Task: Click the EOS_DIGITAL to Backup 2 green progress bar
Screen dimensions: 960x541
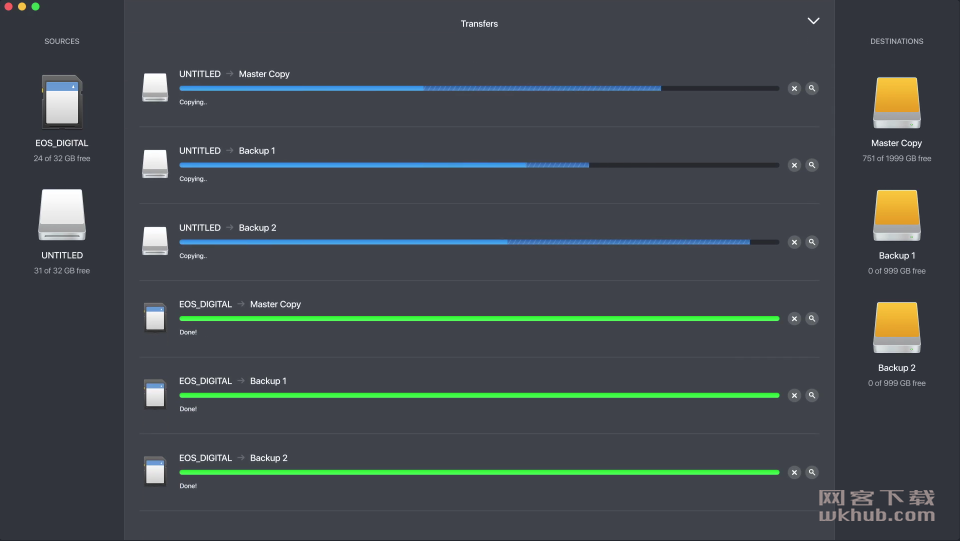Action: click(x=479, y=472)
